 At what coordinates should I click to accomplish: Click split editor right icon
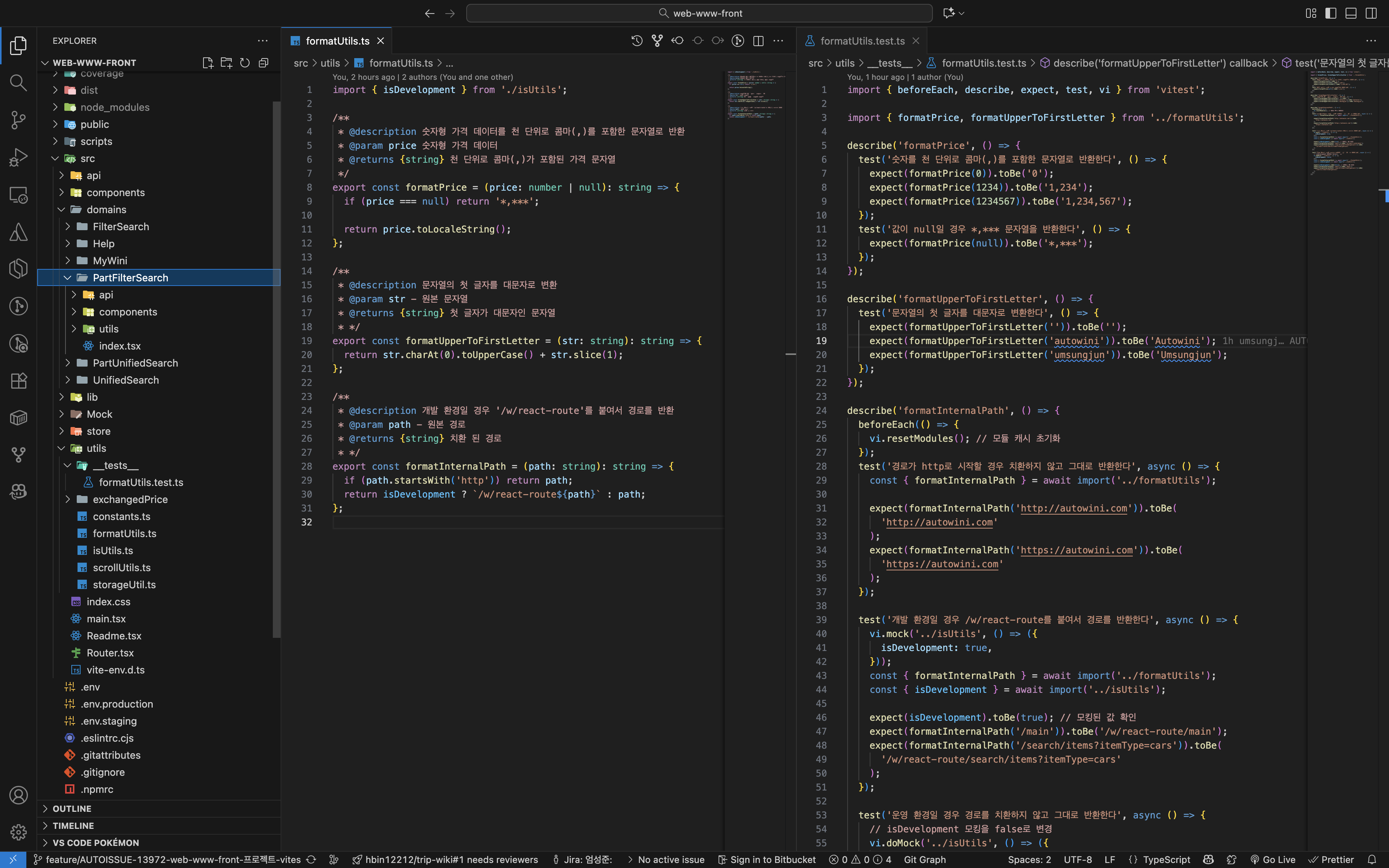[758, 41]
